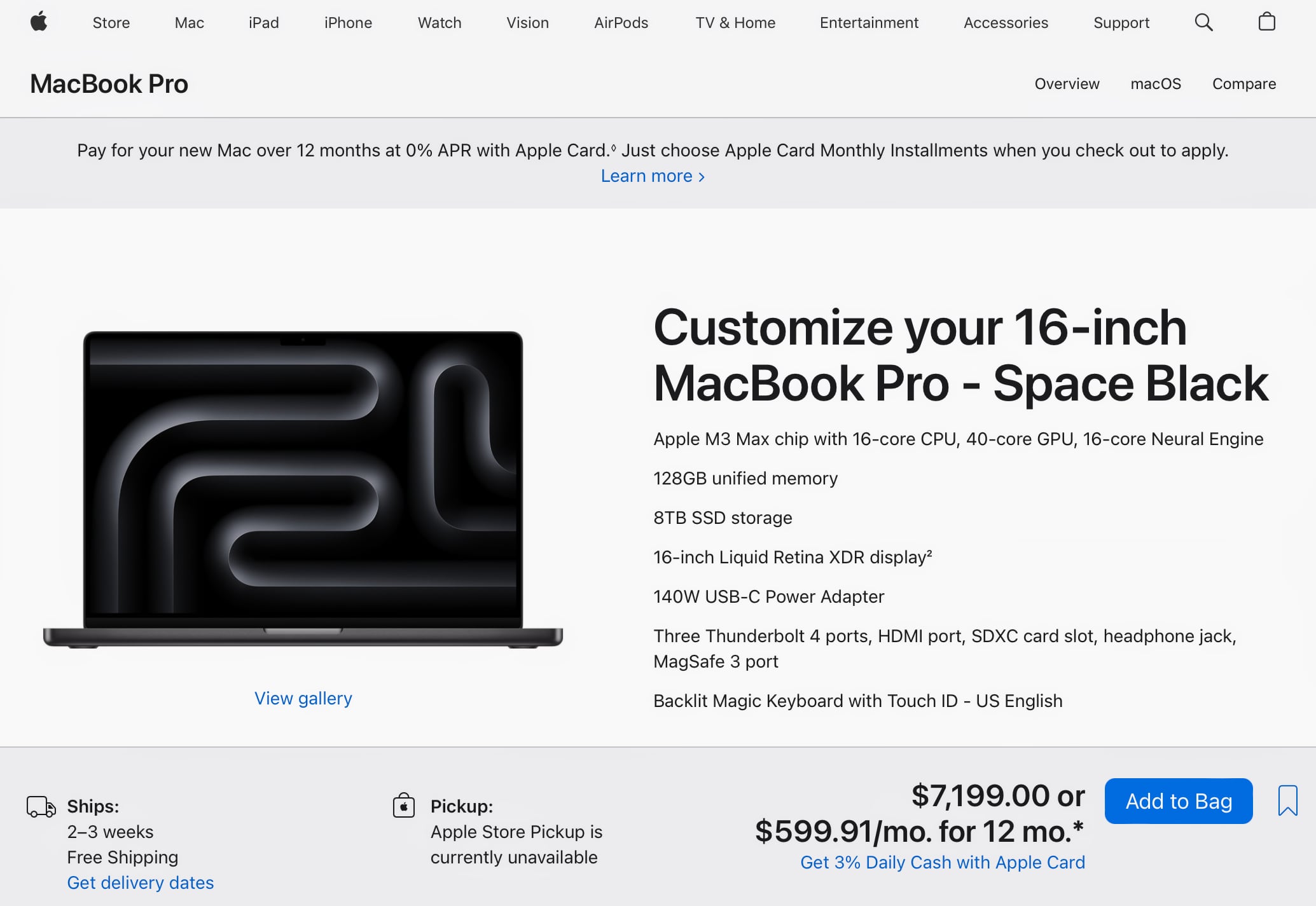The image size is (1316, 906).
Task: Click Add to Bag
Action: pyautogui.click(x=1178, y=800)
